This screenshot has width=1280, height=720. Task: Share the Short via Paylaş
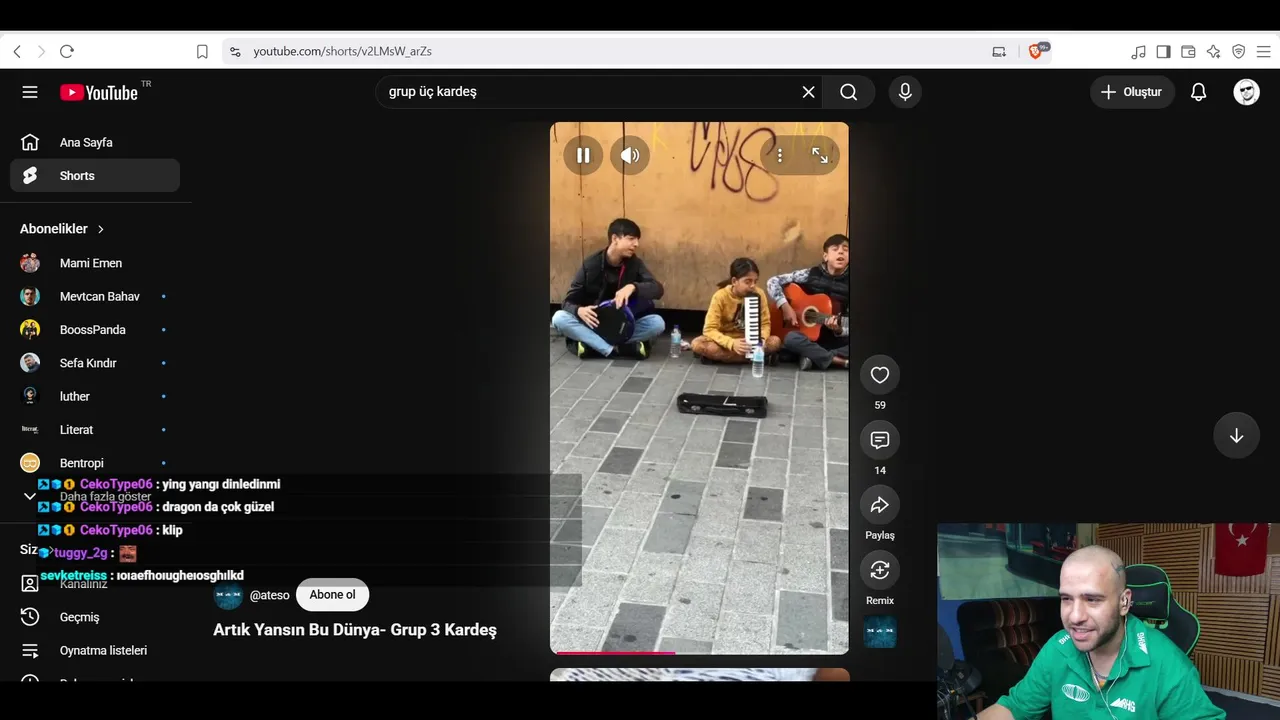click(880, 505)
